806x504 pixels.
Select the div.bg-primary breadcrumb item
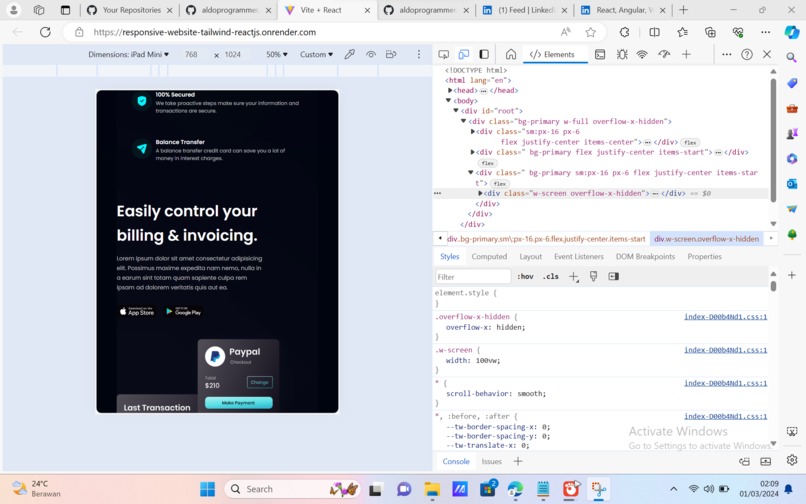[546, 239]
